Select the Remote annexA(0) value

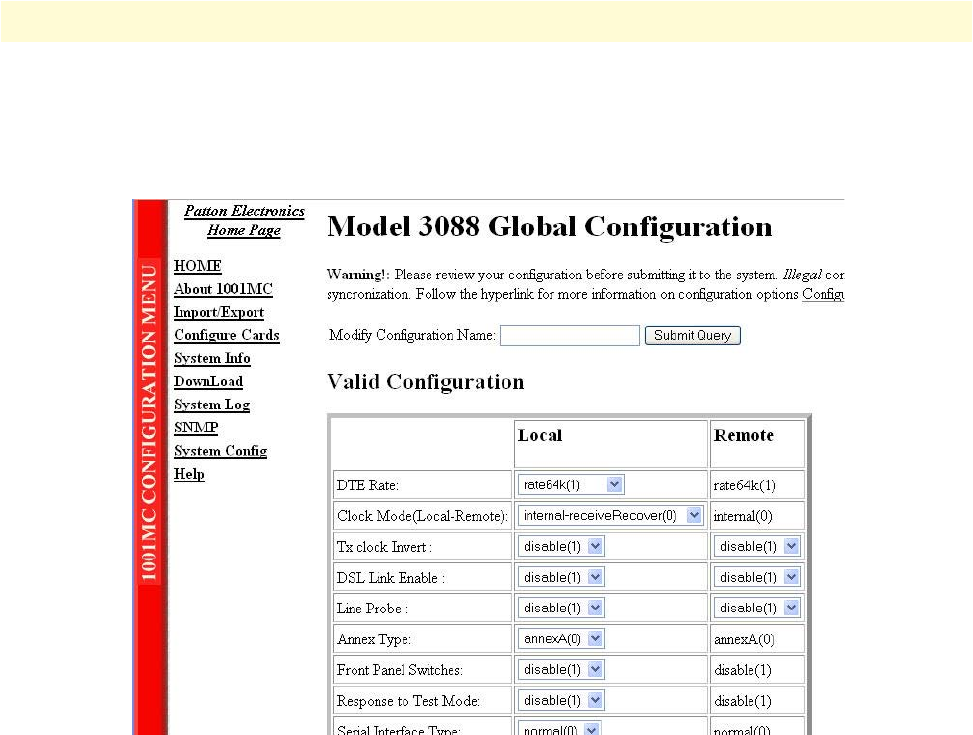[744, 639]
